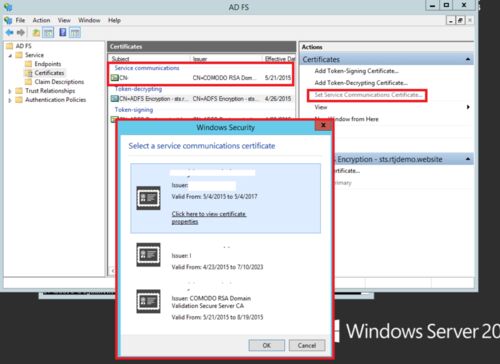This screenshot has width=500, height=364.
Task: Toggle the Show/Hide Action Pane toolbar icon
Action: [75, 32]
